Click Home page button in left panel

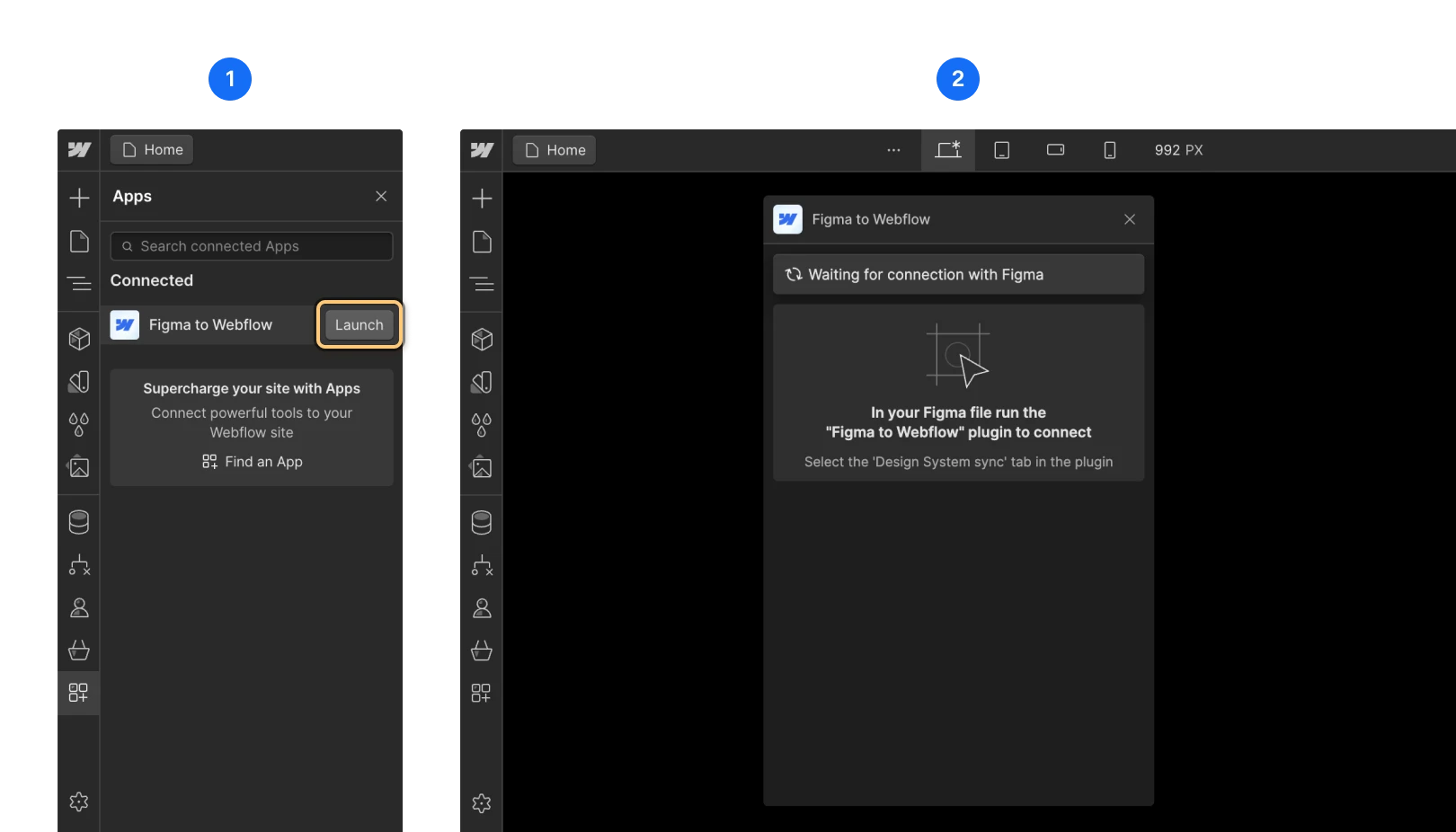pyautogui.click(x=152, y=150)
